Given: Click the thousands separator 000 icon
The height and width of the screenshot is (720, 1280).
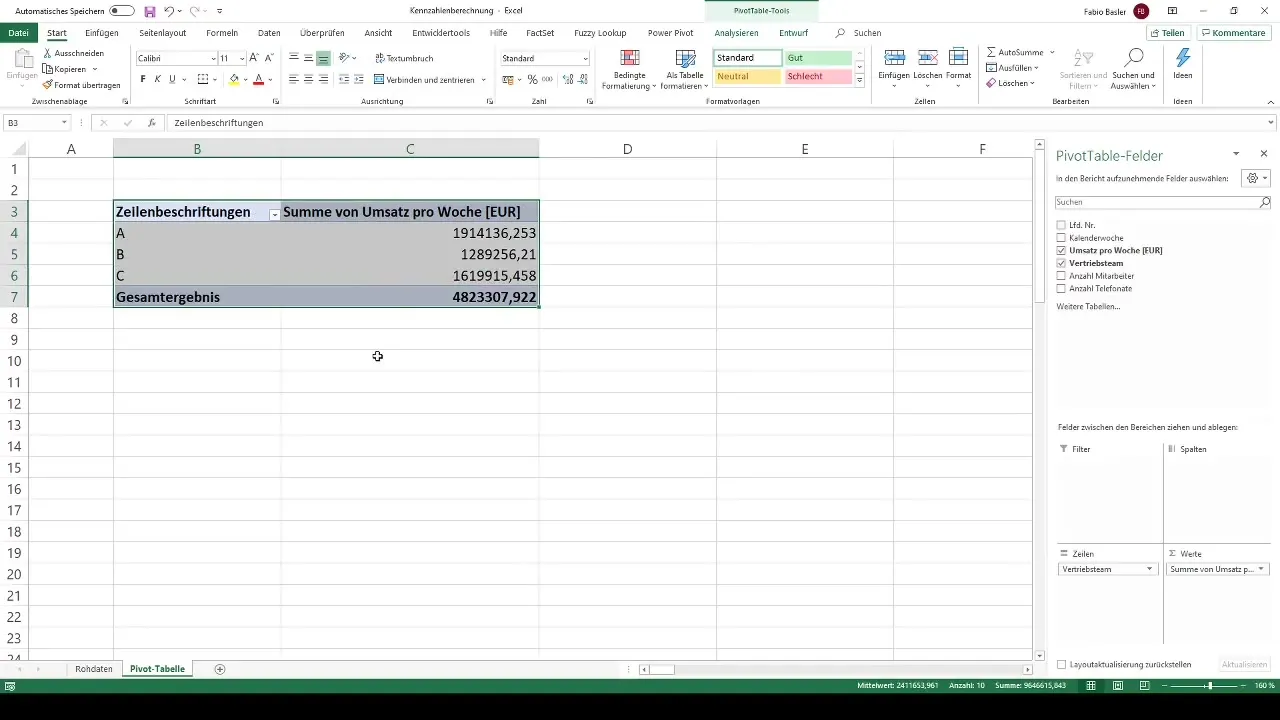Looking at the screenshot, I should tap(547, 79).
